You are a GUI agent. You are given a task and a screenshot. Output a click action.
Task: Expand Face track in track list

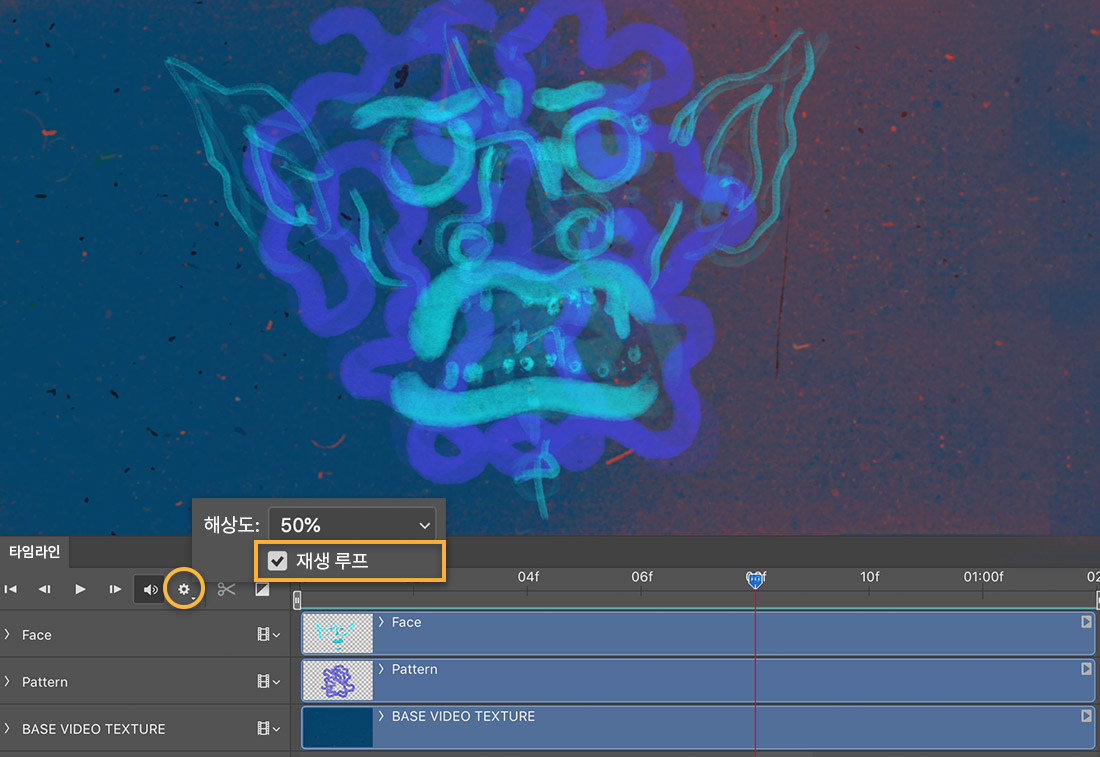pos(7,634)
